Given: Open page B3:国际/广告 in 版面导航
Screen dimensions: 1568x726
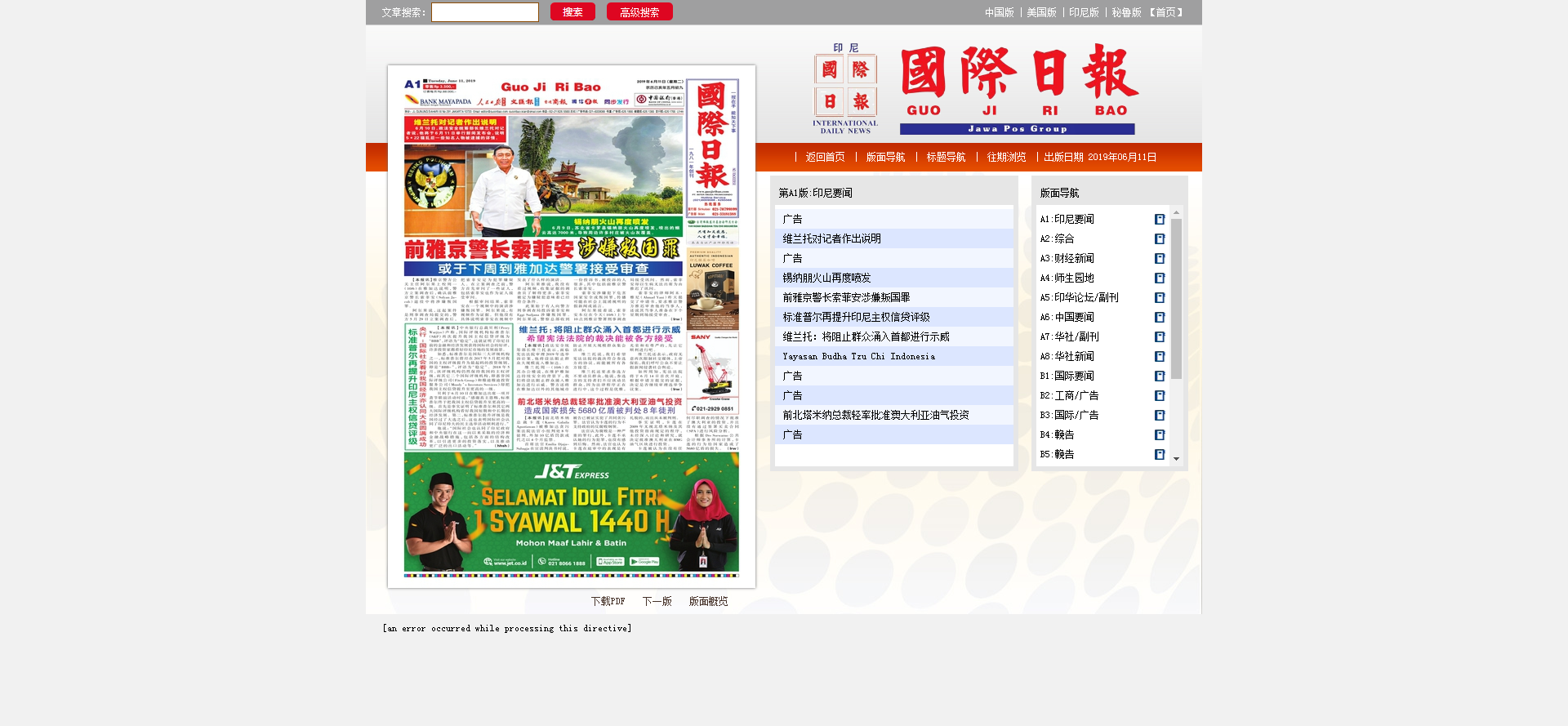Looking at the screenshot, I should pyautogui.click(x=1069, y=415).
